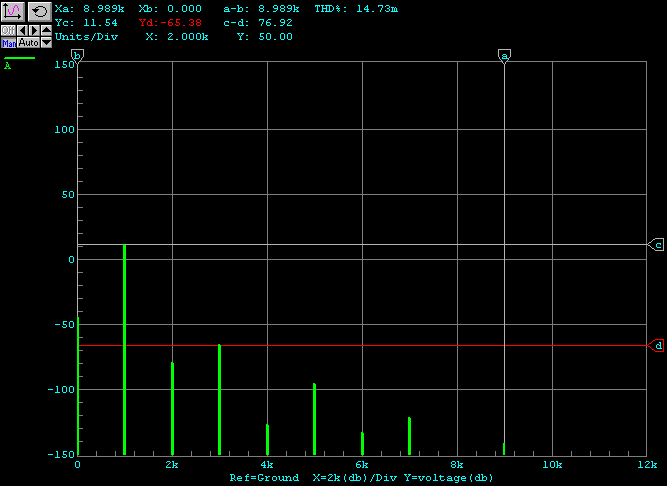The width and height of the screenshot is (667, 486).
Task: Select cursor b marker at top-left
Action: (77, 56)
